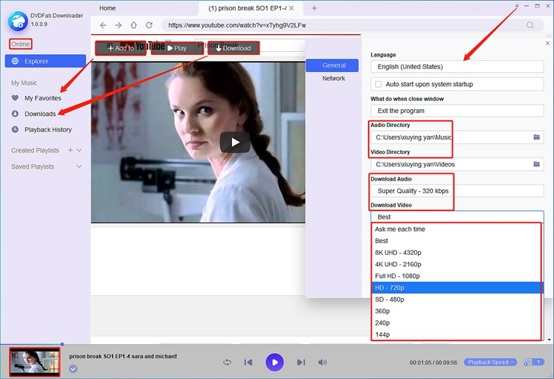The image size is (554, 379).
Task: Open folder browser for Audio Directory
Action: click(536, 137)
